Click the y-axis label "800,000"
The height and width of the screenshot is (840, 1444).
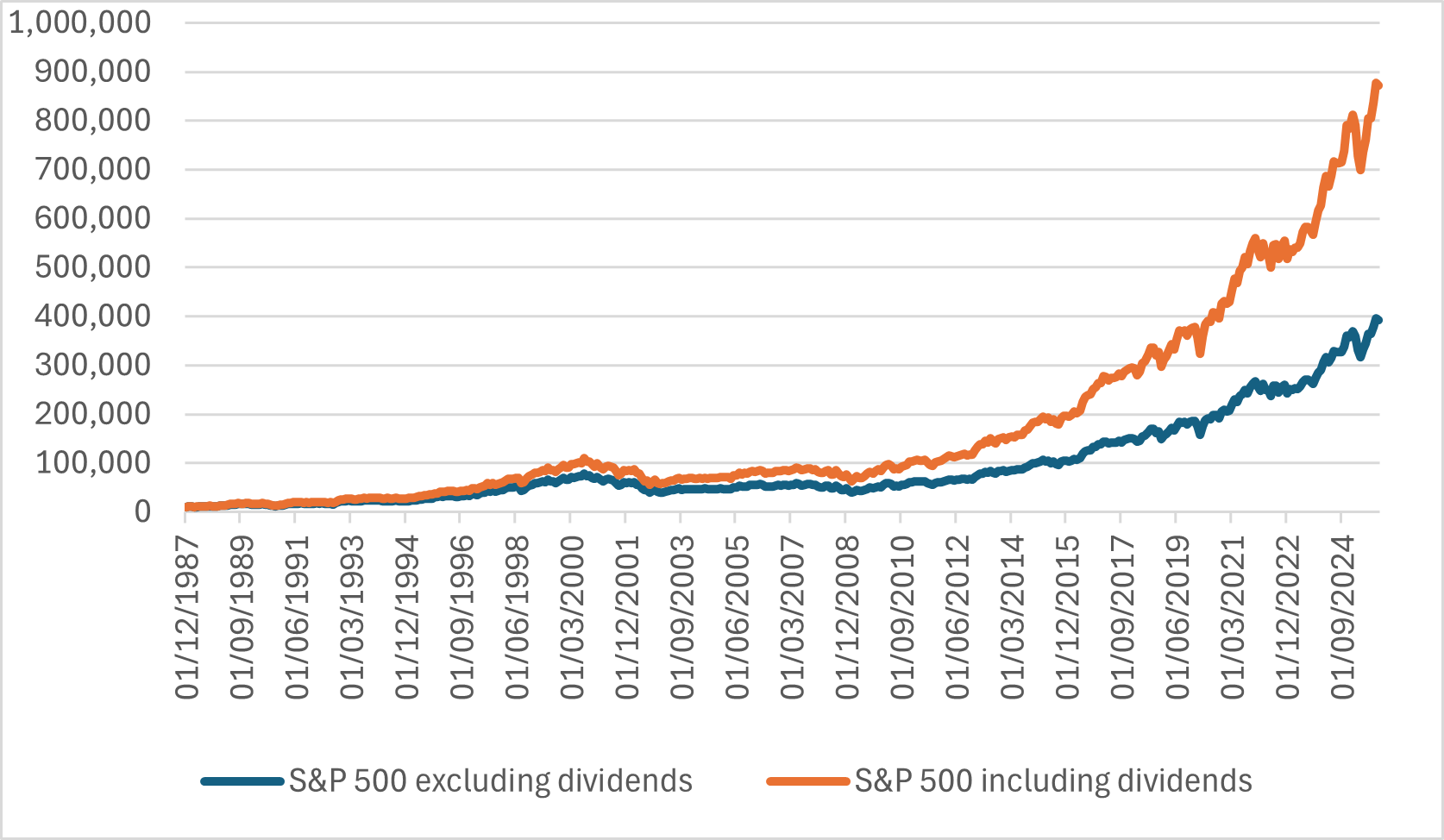[93, 121]
